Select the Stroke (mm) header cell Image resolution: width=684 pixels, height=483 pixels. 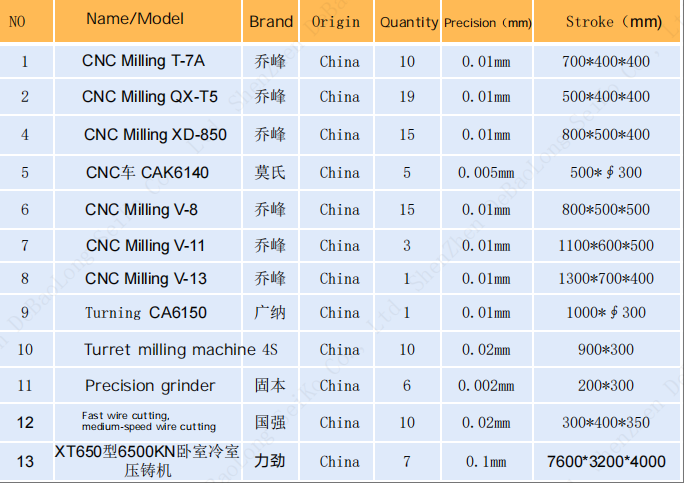click(x=607, y=21)
